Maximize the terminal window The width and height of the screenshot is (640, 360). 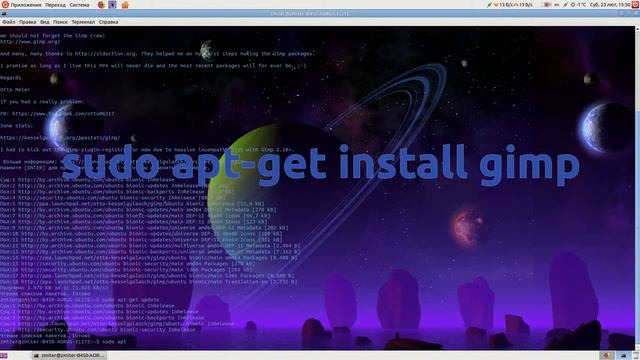click(x=629, y=13)
